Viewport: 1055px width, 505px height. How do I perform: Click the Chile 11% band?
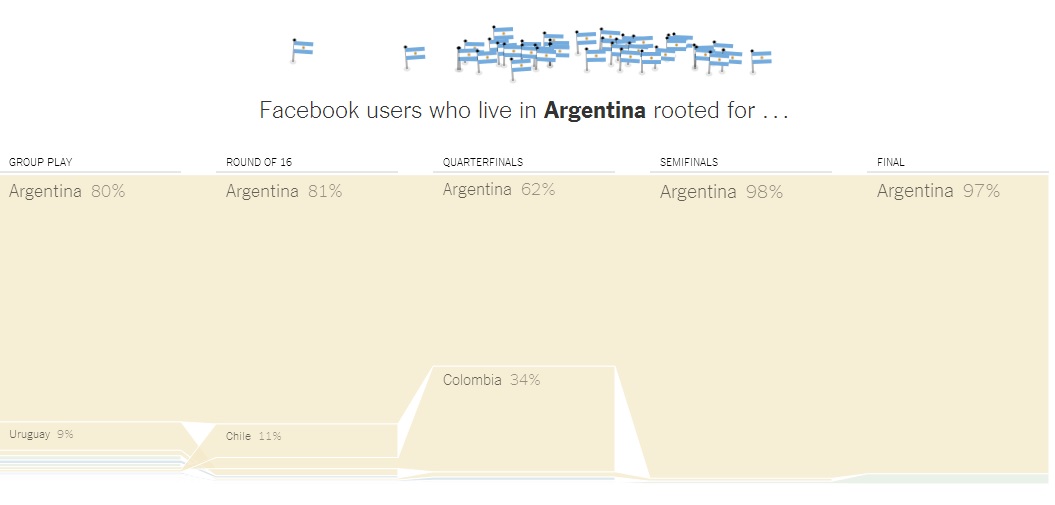pos(306,440)
